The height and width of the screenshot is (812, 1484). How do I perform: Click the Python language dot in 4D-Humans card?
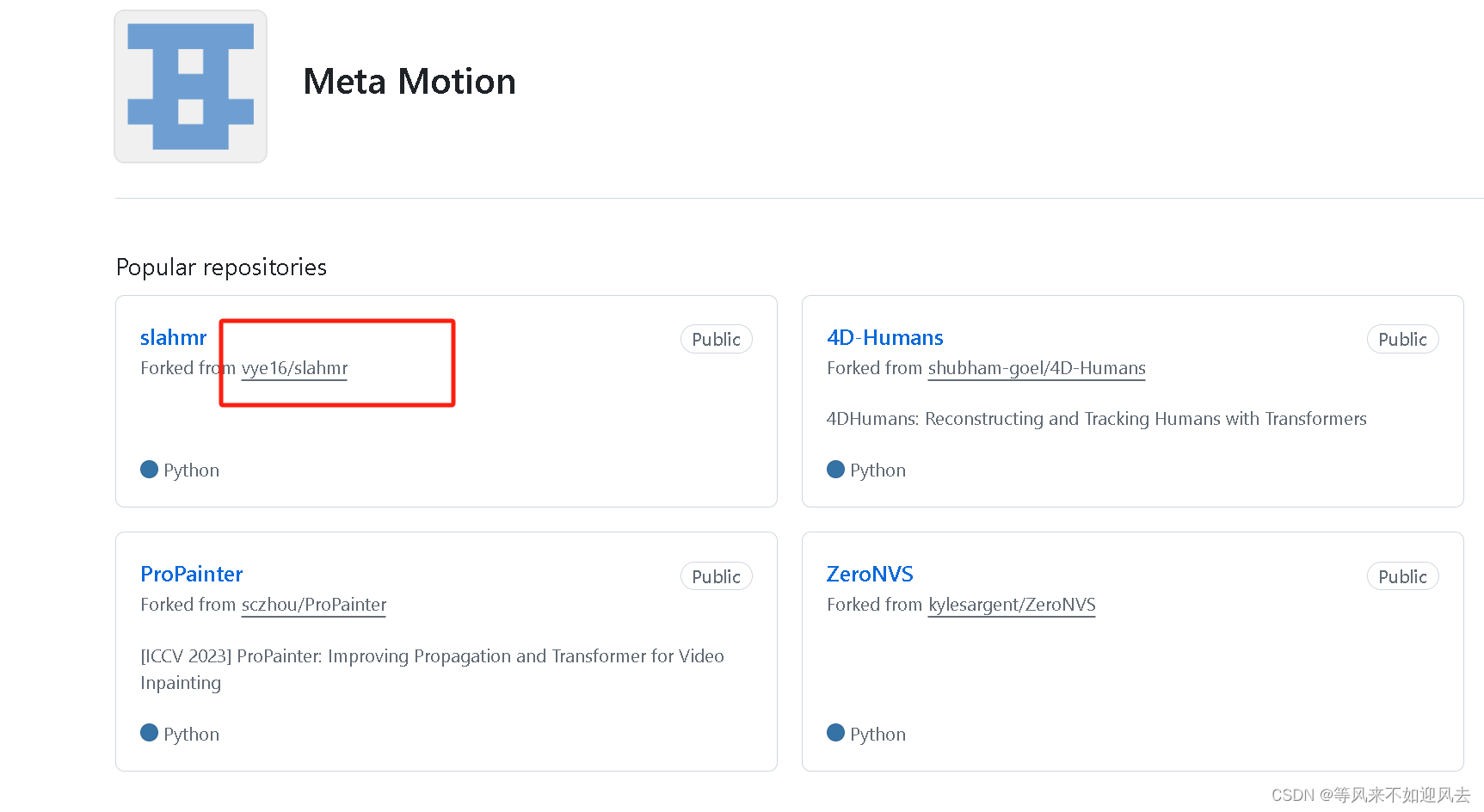835,470
